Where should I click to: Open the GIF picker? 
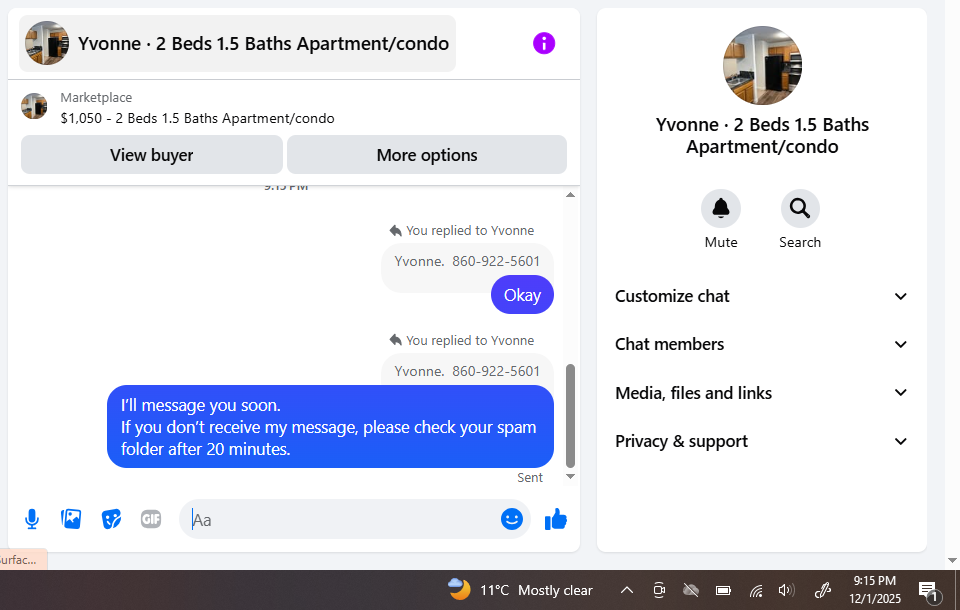tap(151, 519)
